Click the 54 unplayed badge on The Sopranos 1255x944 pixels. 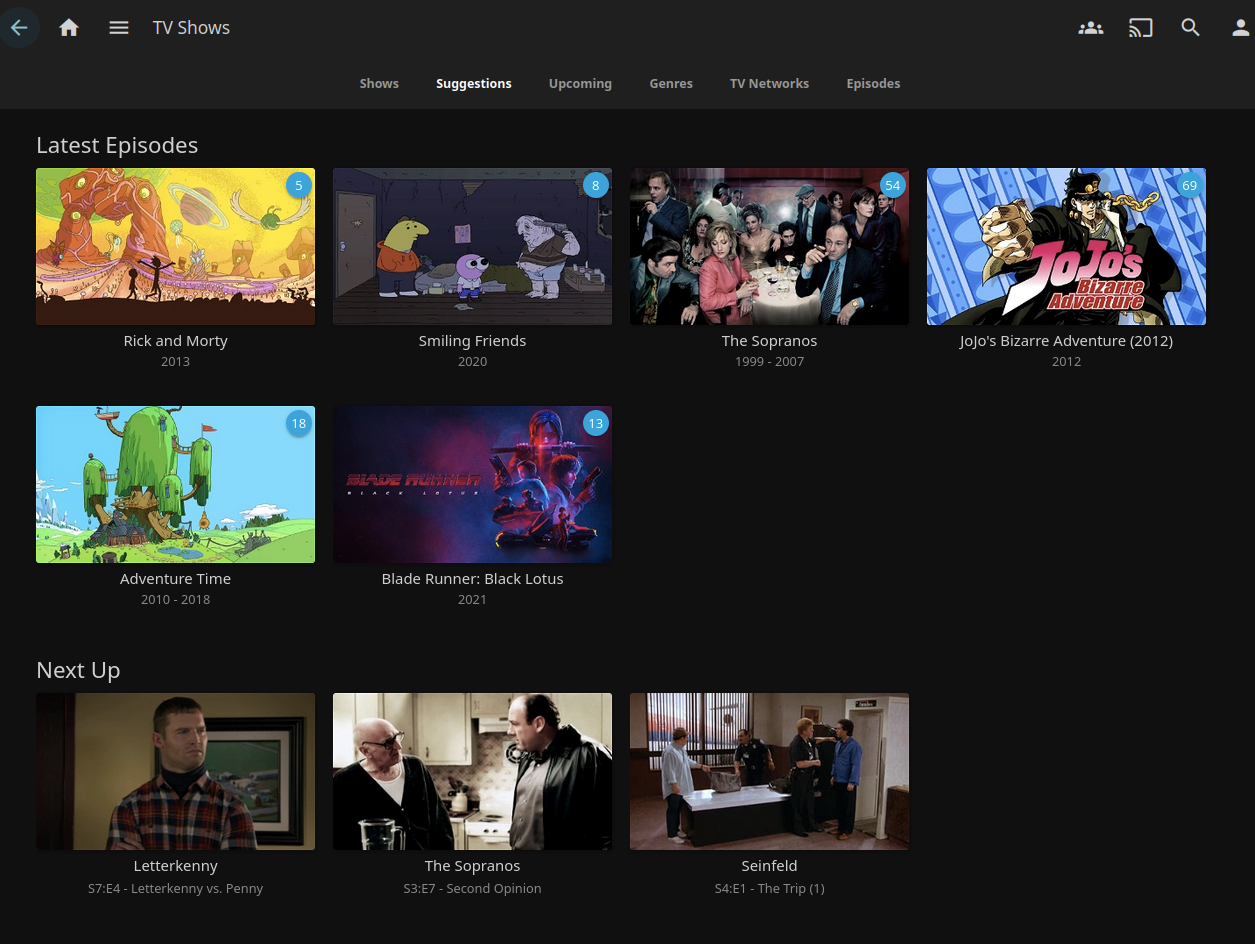click(892, 185)
